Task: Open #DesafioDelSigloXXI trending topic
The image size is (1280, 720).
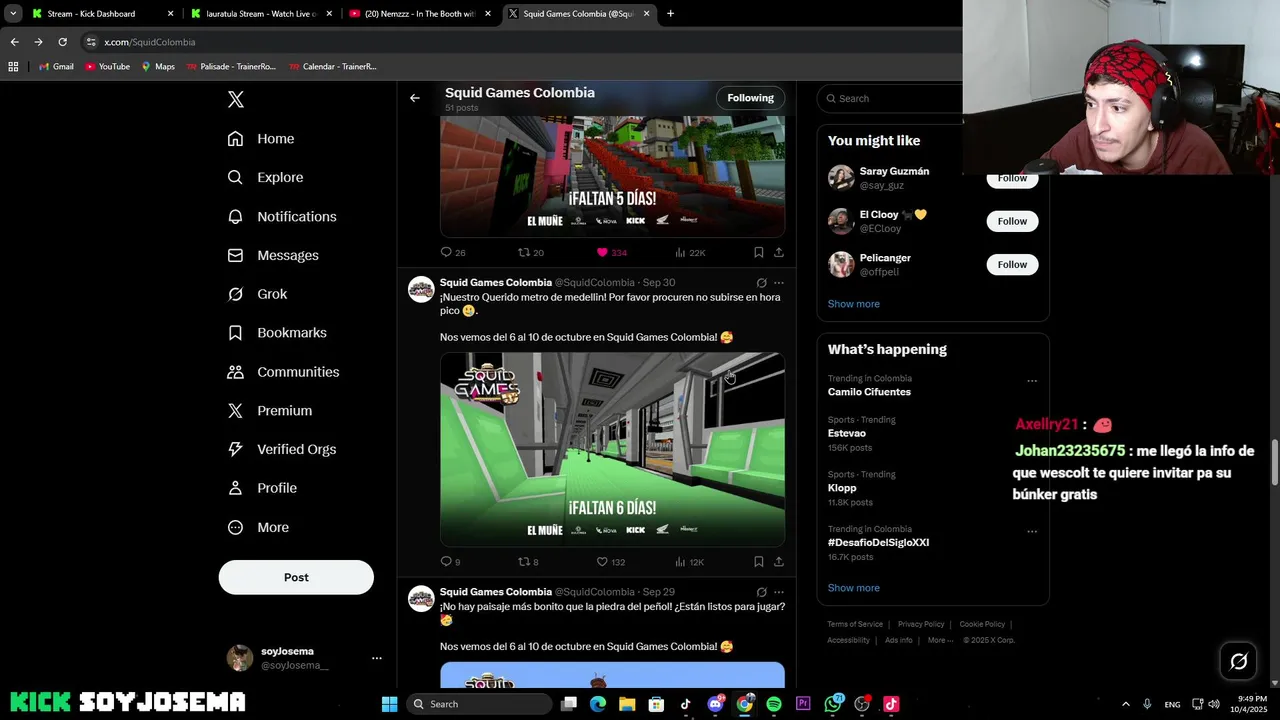Action: pyautogui.click(x=878, y=543)
